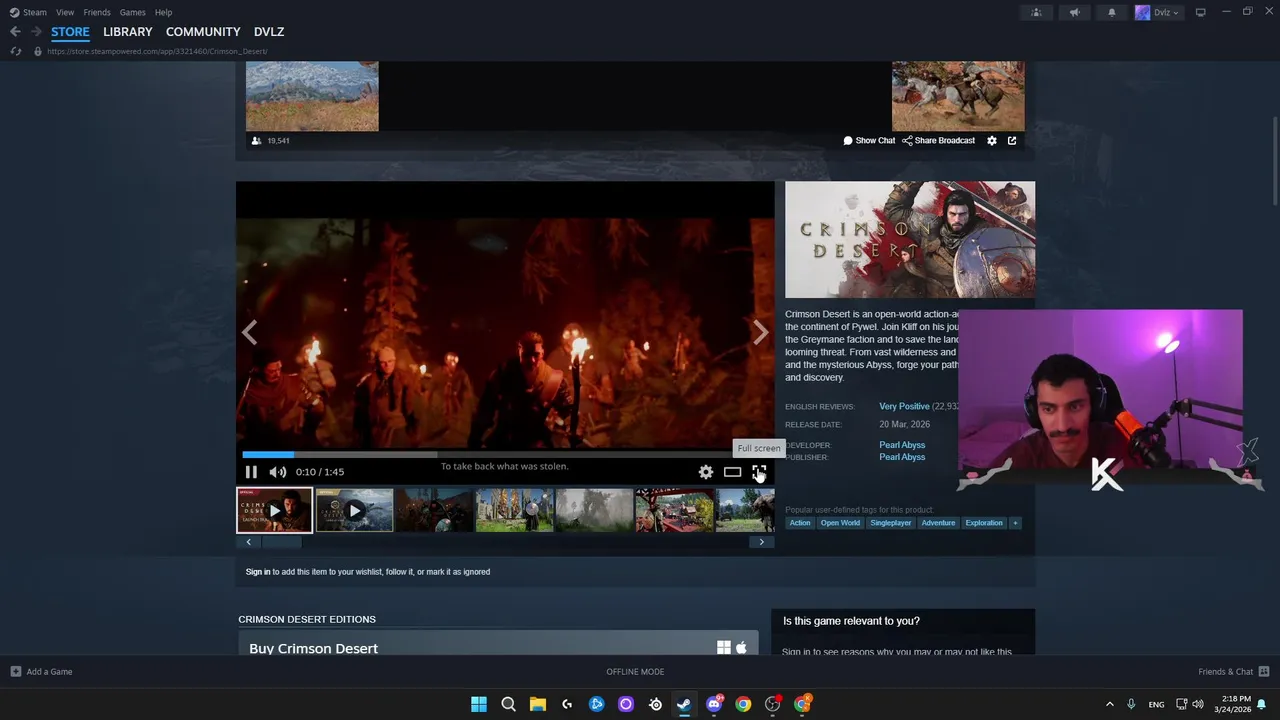
Task: Select the Exploration tag
Action: point(984,523)
